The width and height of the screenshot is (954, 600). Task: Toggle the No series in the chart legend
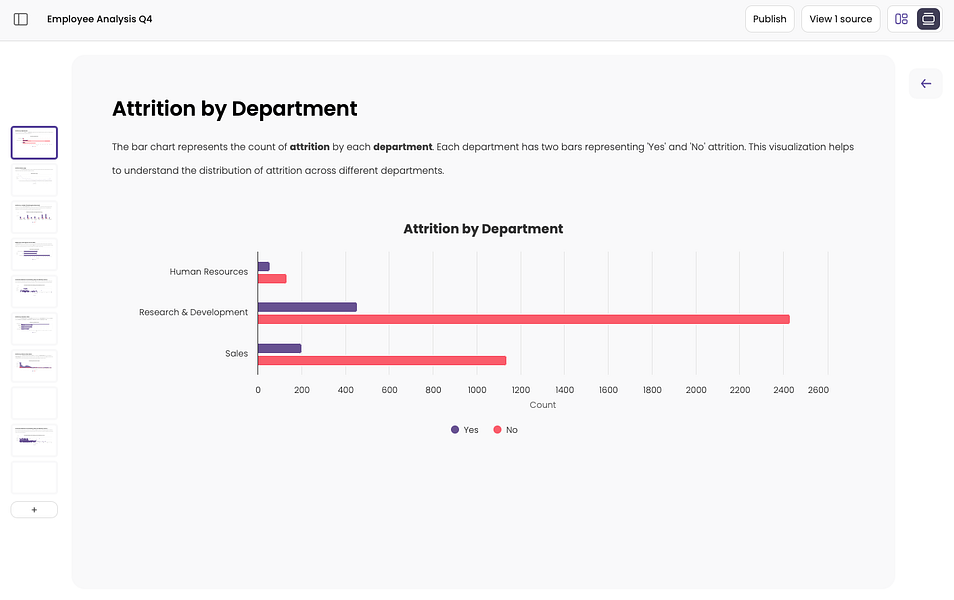[x=505, y=430]
